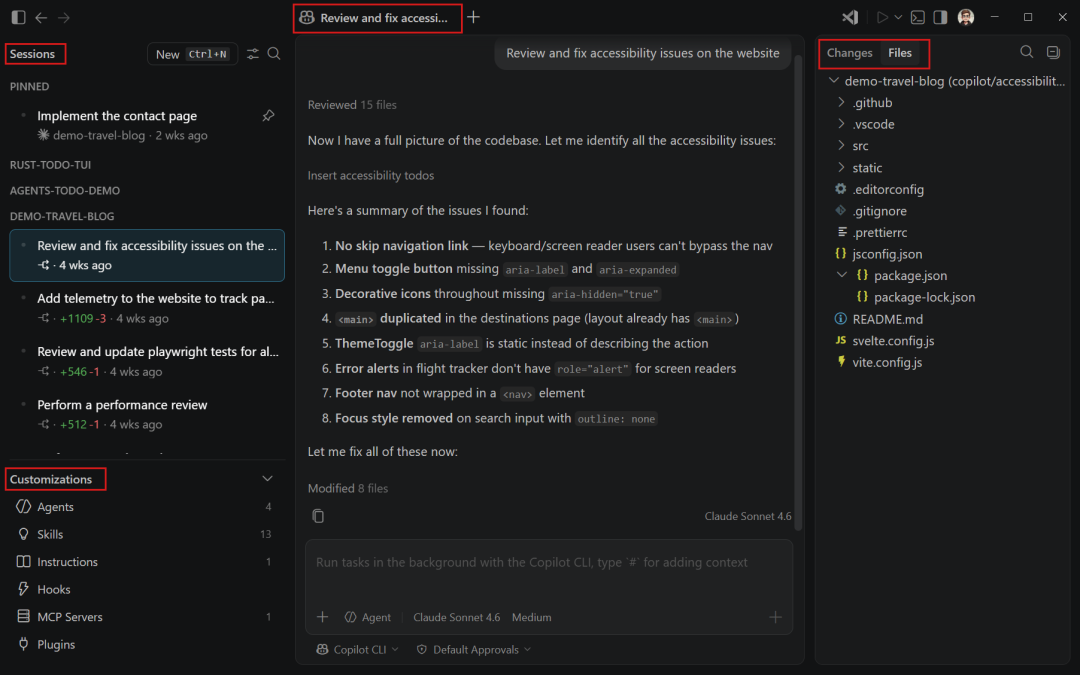The height and width of the screenshot is (675, 1080).
Task: Collapse the Customizations section
Action: click(x=267, y=479)
